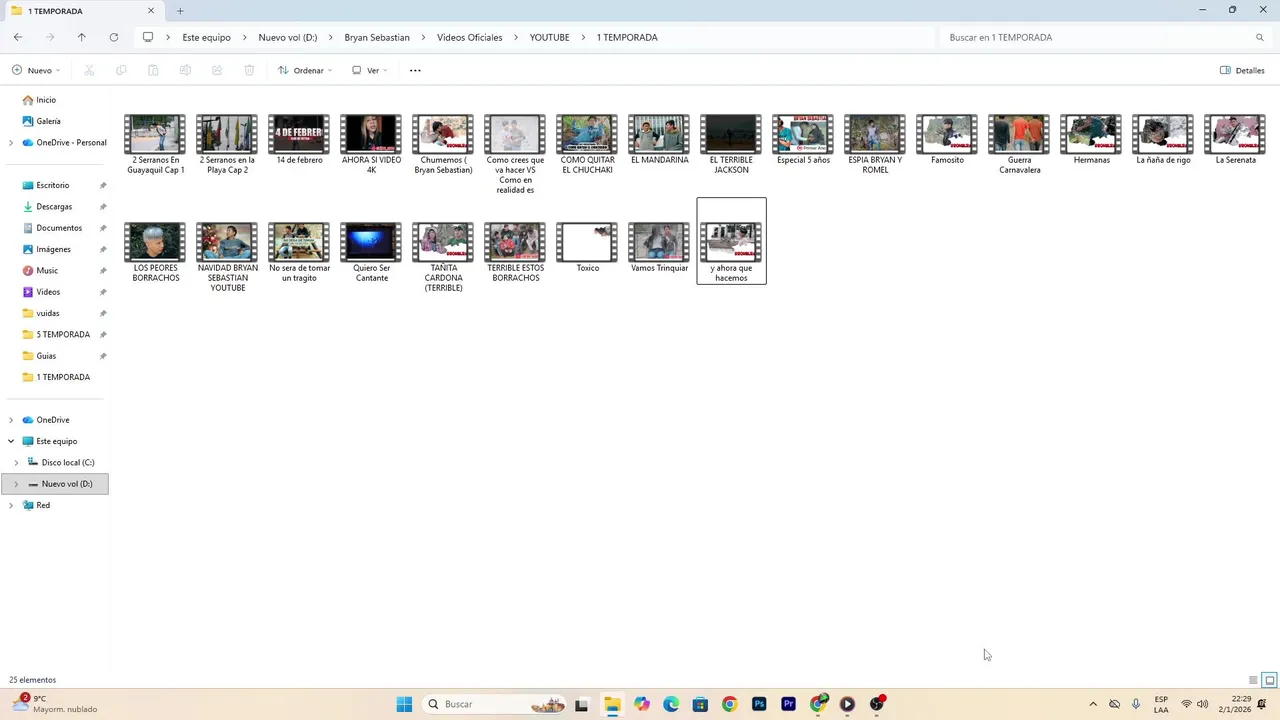Image resolution: width=1280 pixels, height=720 pixels.
Task: Toggle the Detalles pane button
Action: click(x=1242, y=70)
